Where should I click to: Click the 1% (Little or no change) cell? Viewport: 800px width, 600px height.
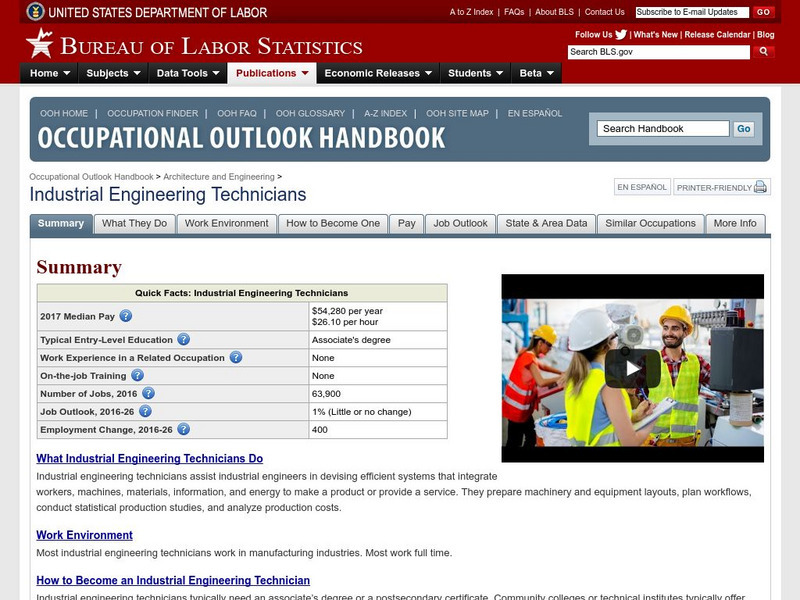pos(378,411)
